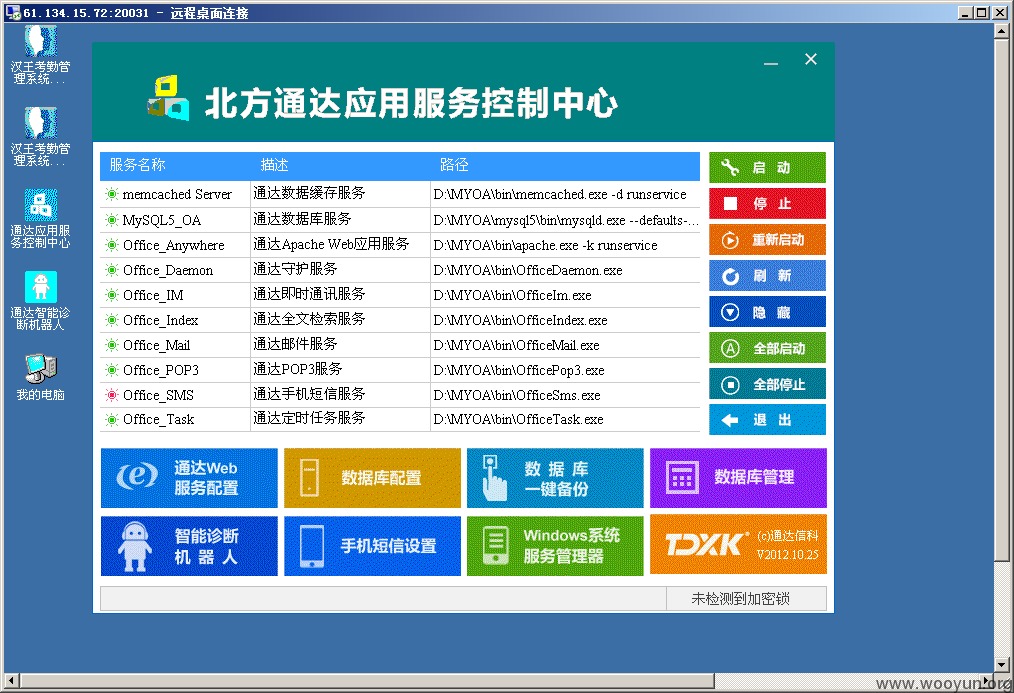Viewport: 1014px width, 693px height.
Task: Click the 服务名称 column header
Action: pos(137,165)
